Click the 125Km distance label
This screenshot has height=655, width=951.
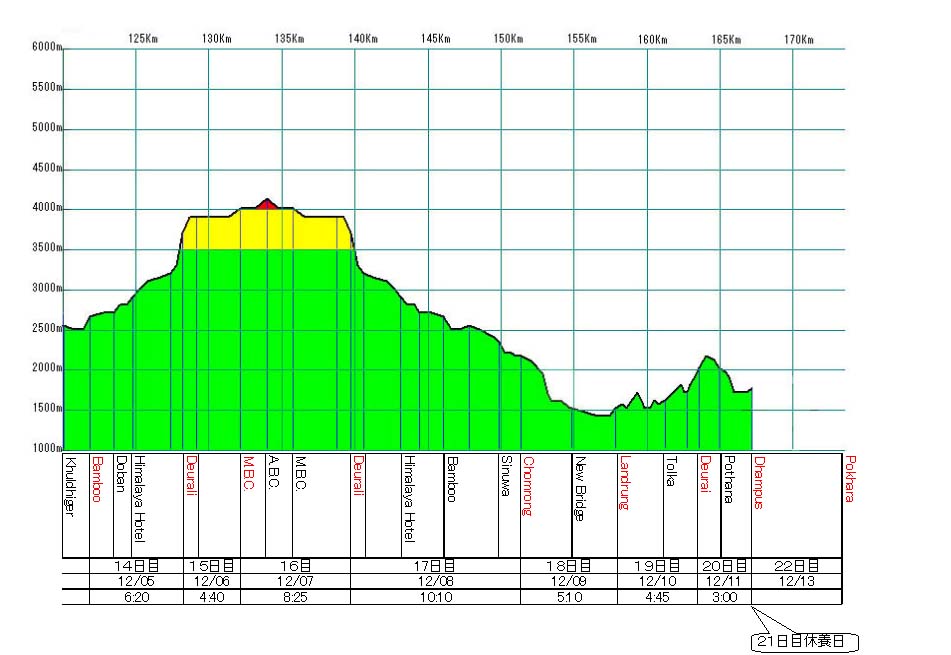(143, 39)
